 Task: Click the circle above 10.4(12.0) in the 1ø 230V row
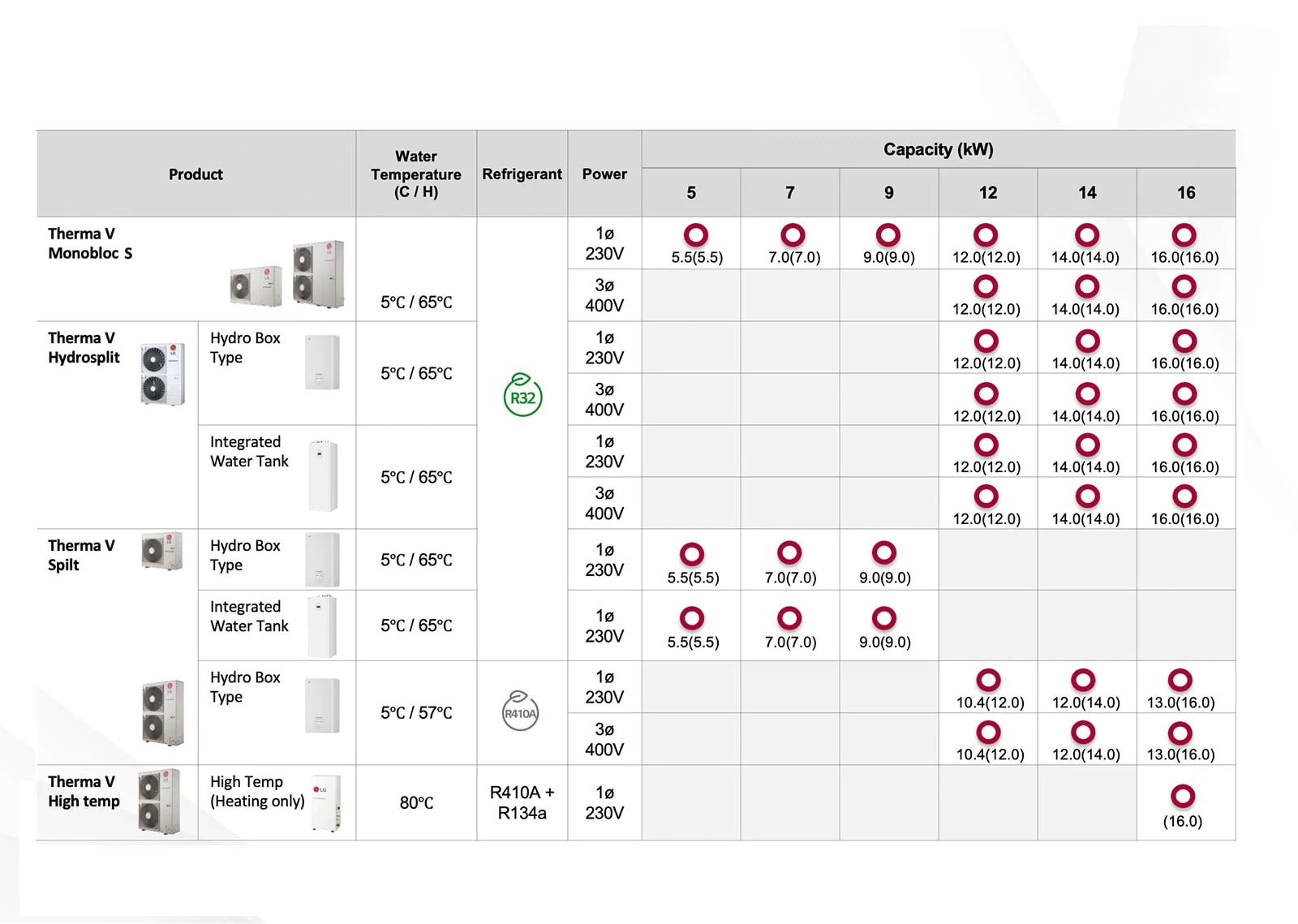(x=988, y=680)
